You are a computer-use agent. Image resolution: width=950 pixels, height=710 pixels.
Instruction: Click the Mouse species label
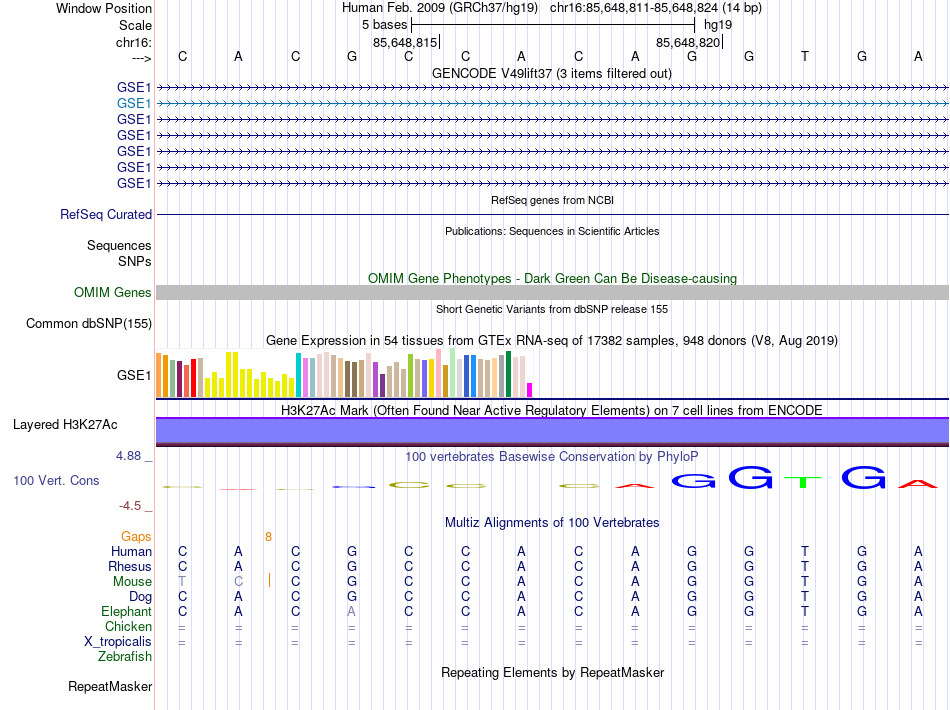132,582
